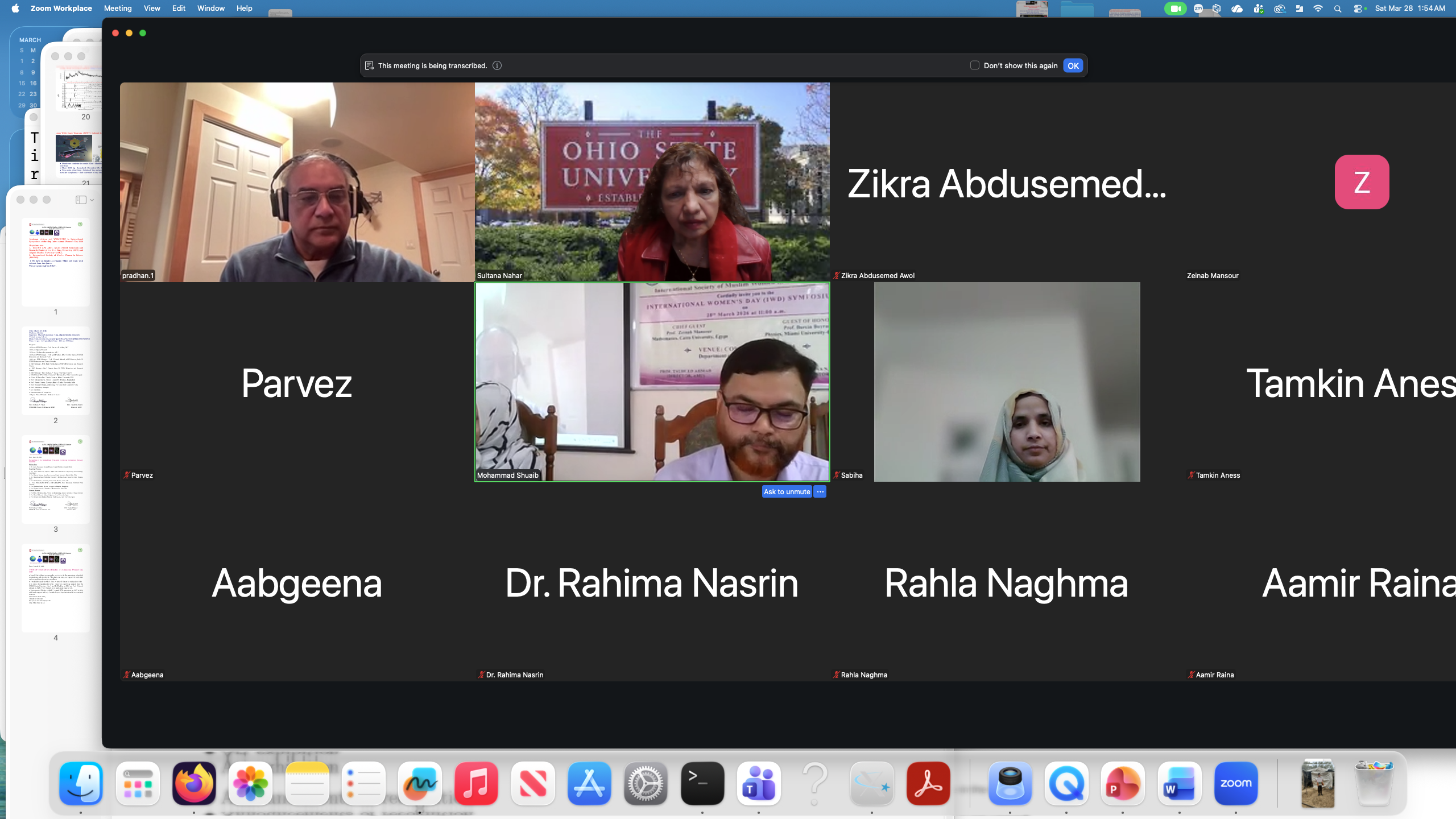Open more options for Mohammad Shuaib video
Screen dimensions: 1456x819
820,491
